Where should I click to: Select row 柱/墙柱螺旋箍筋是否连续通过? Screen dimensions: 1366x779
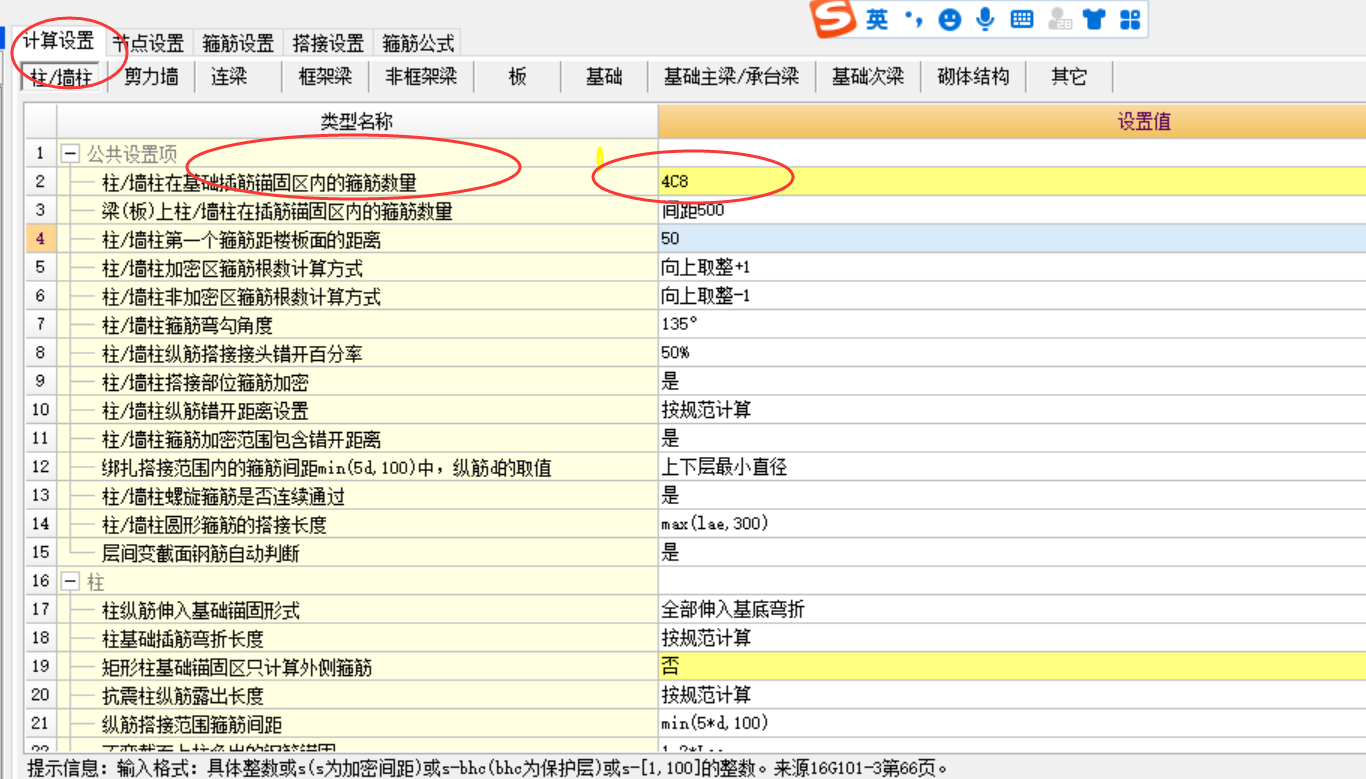[x=223, y=496]
